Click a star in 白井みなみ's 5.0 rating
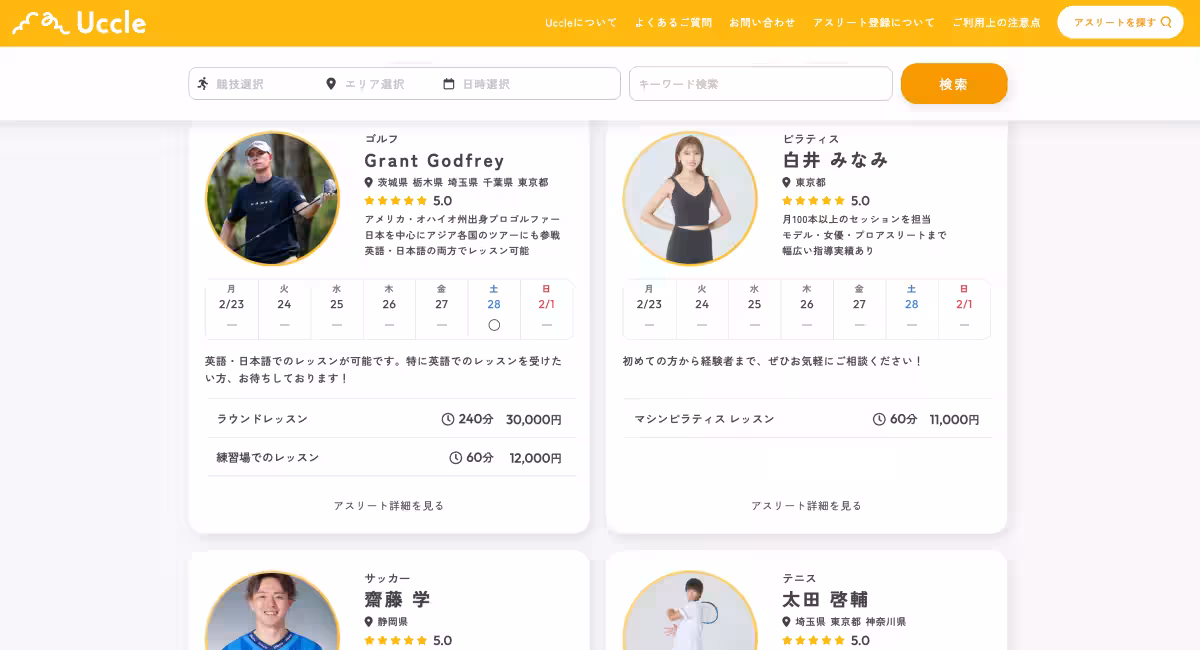This screenshot has width=1200, height=650. click(x=815, y=201)
